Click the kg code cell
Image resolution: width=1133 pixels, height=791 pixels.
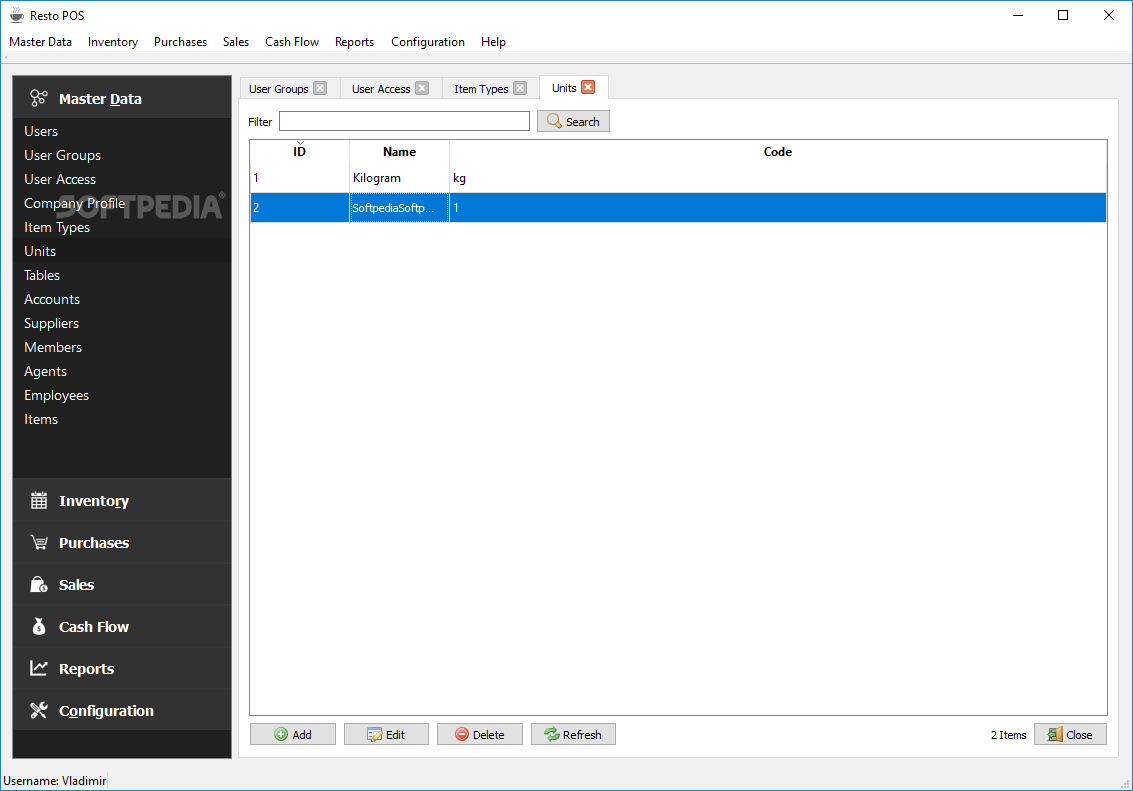pyautogui.click(x=777, y=178)
